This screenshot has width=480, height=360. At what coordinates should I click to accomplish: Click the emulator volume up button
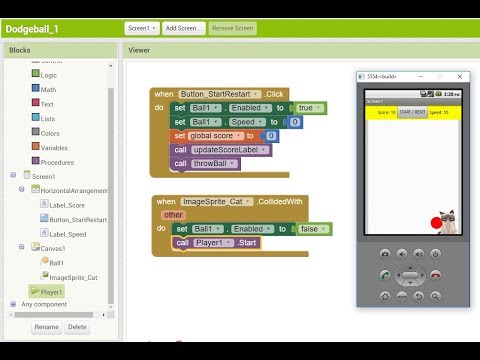tap(419, 254)
